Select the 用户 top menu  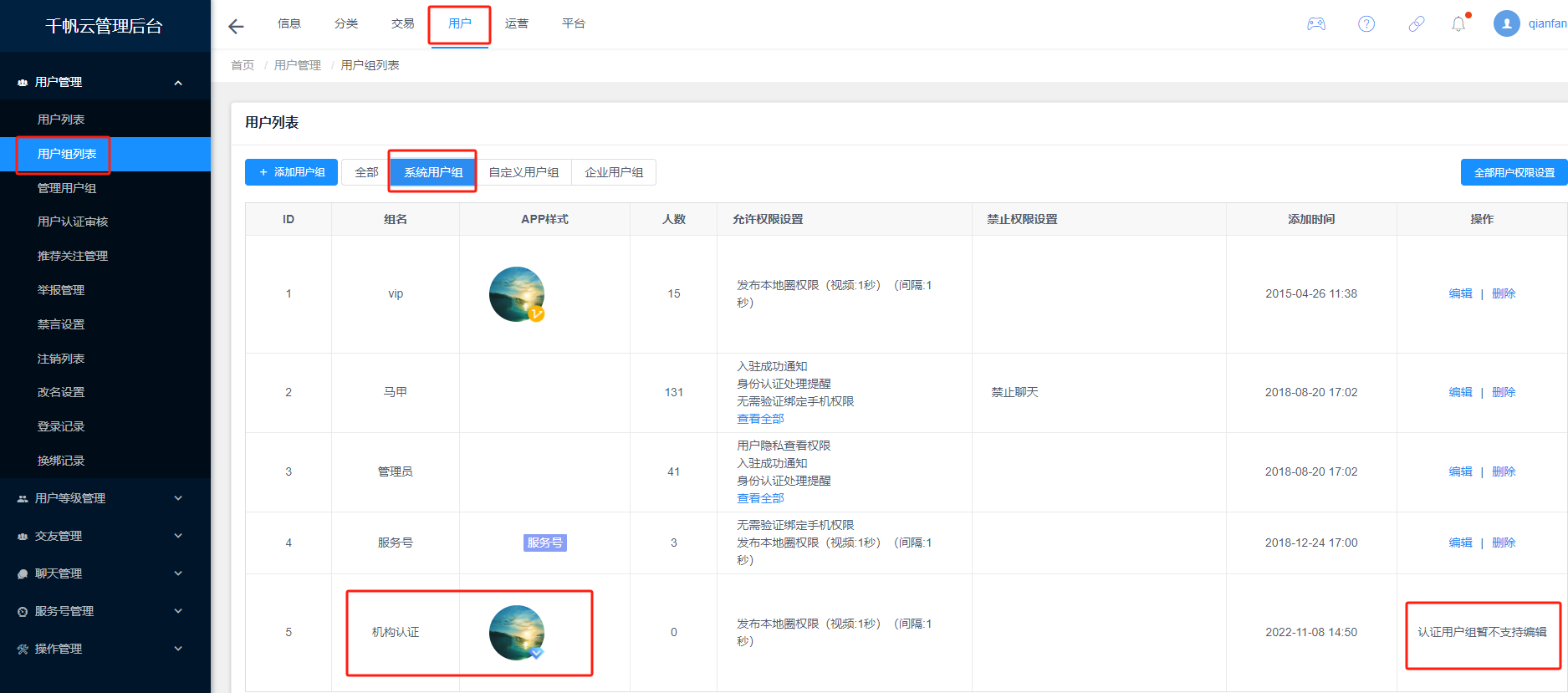point(460,23)
